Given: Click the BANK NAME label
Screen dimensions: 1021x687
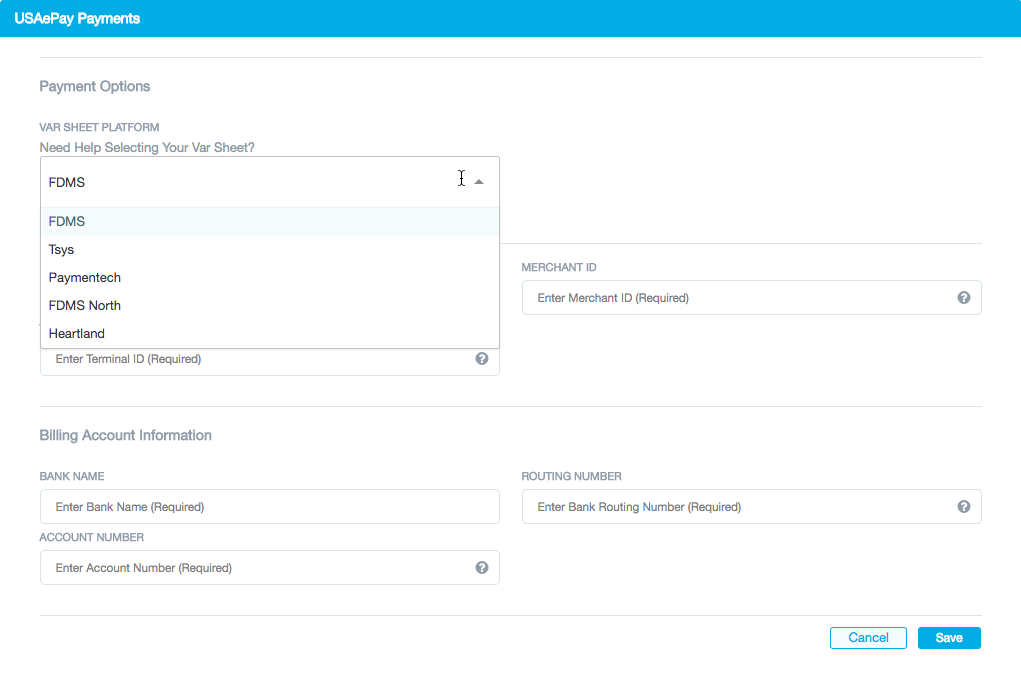Looking at the screenshot, I should pos(72,476).
